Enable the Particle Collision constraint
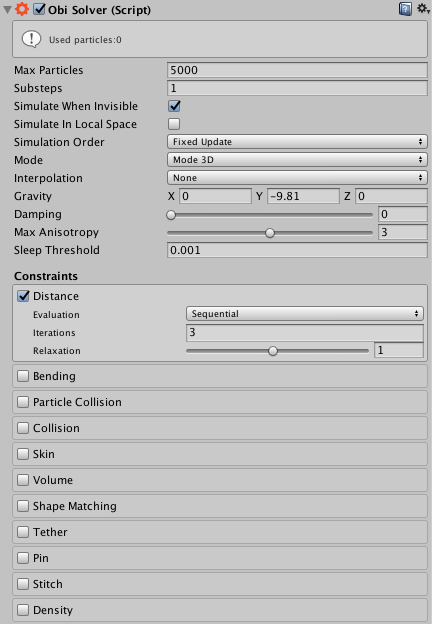 point(23,402)
